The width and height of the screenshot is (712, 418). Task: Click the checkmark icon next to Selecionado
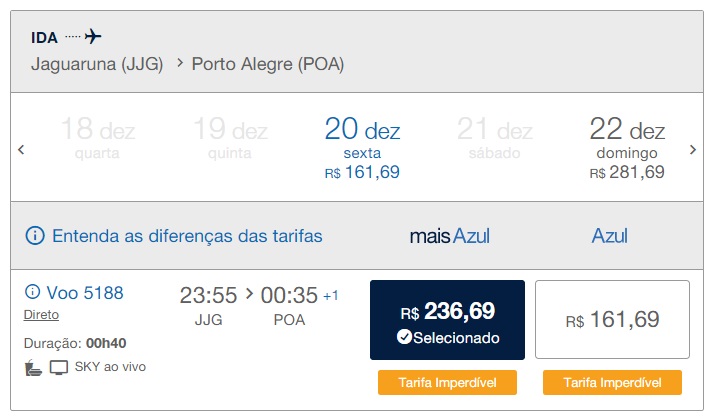click(x=404, y=338)
